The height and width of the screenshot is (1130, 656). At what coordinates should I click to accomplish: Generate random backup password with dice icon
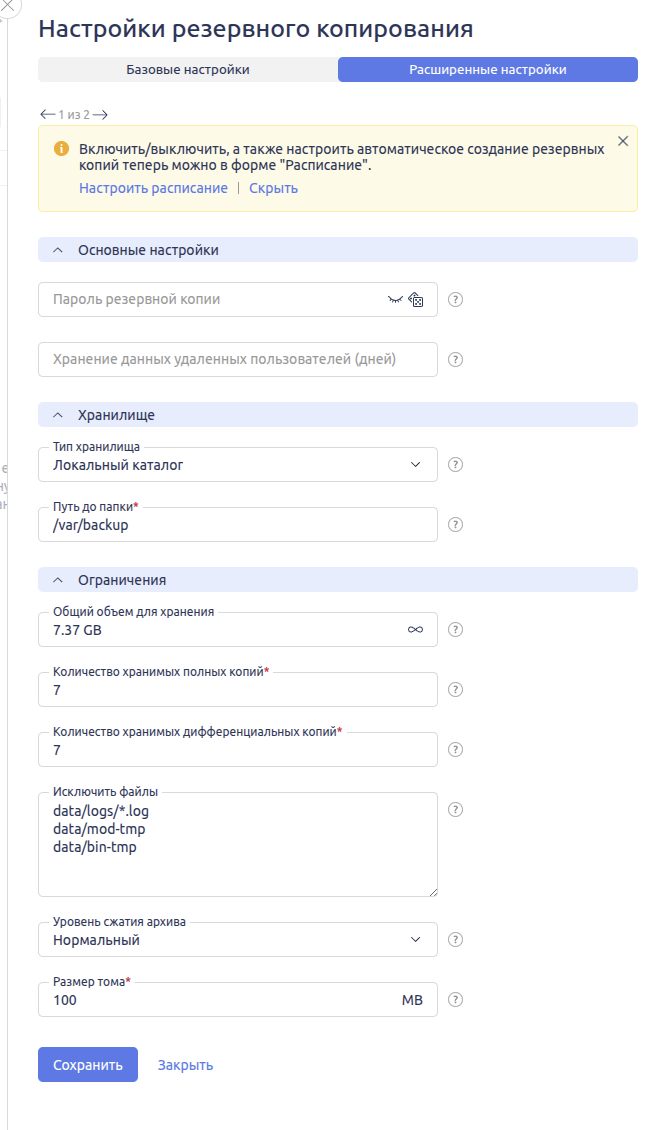click(417, 299)
